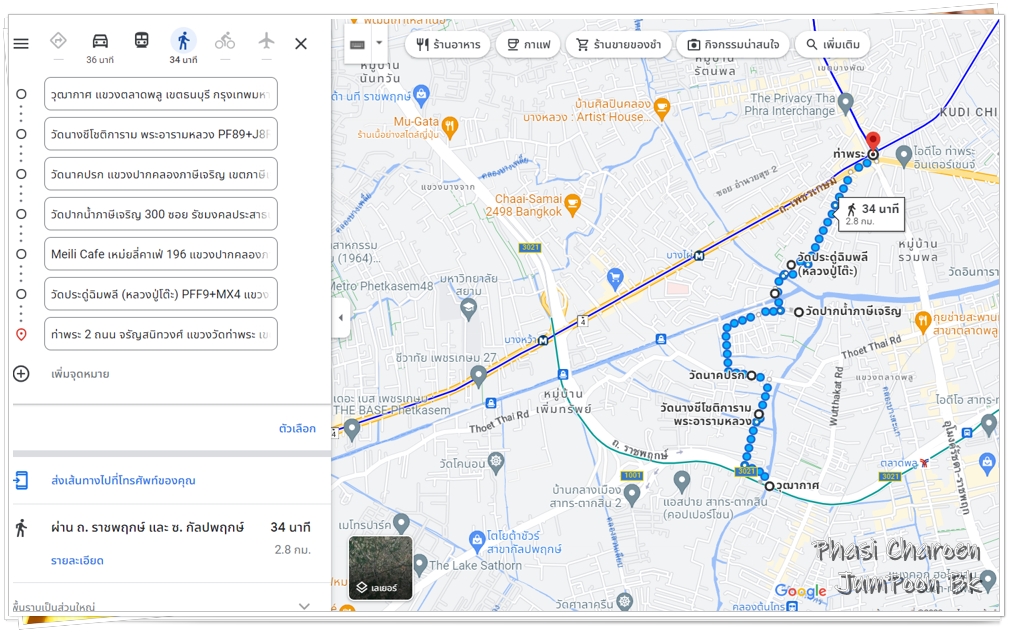This screenshot has width=1016, height=632.
Task: Edit the วัดประดู่ฉิมพลี waypoint field
Action: coord(161,294)
